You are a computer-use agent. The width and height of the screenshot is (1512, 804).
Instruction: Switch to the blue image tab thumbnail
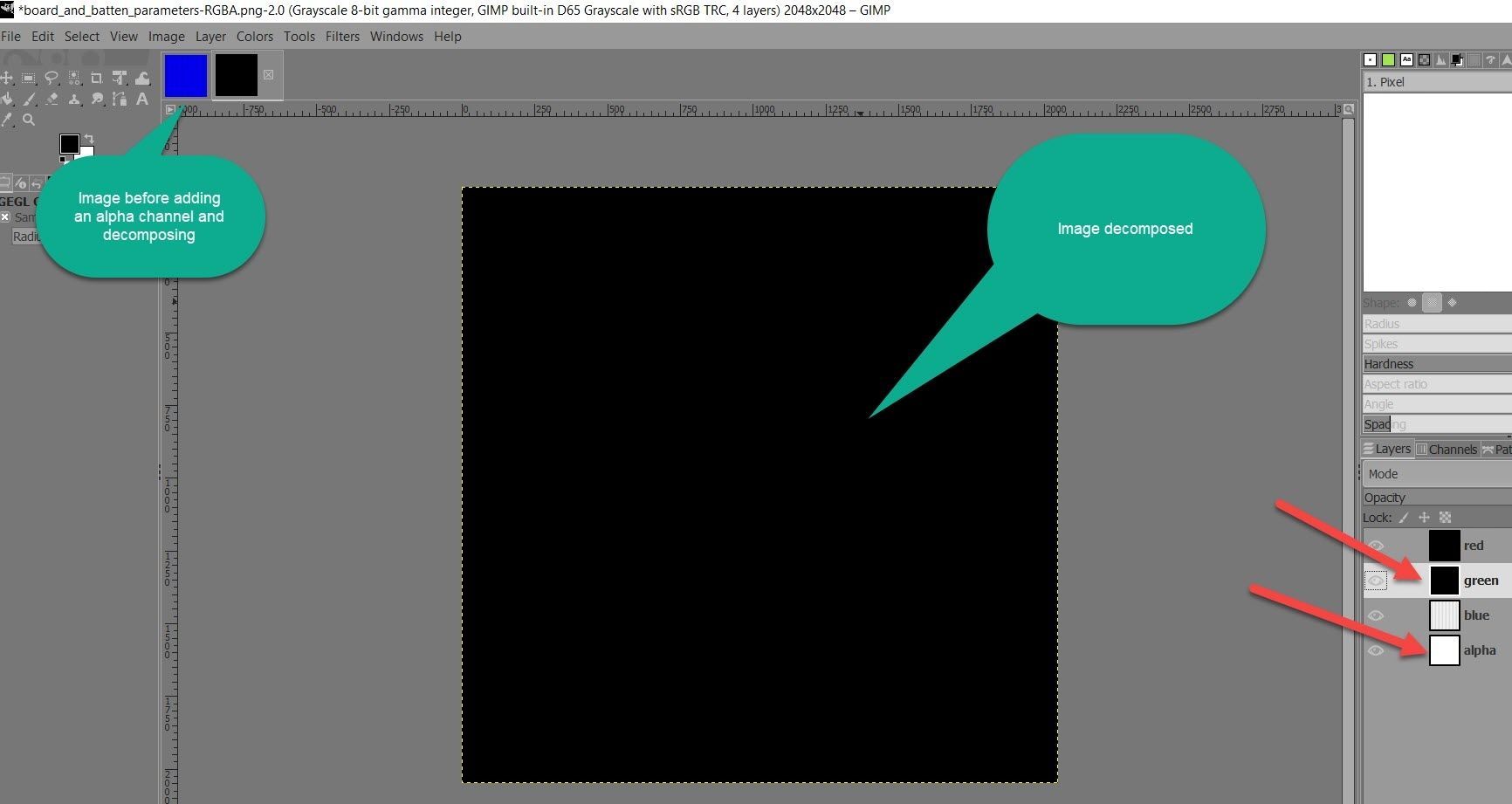(186, 75)
